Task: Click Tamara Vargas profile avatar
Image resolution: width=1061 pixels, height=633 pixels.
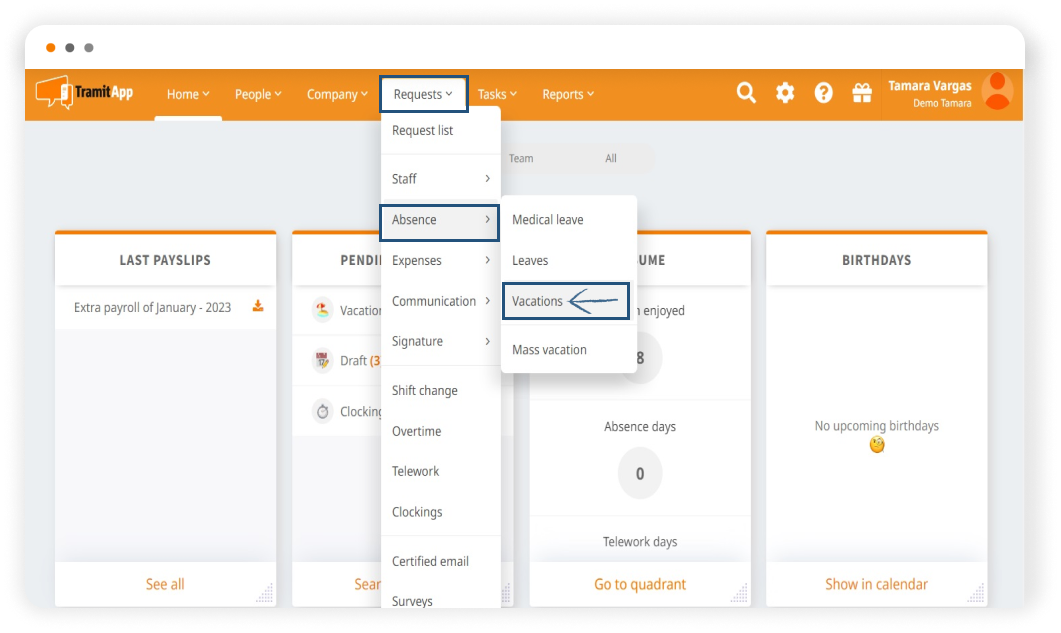Action: (x=996, y=92)
